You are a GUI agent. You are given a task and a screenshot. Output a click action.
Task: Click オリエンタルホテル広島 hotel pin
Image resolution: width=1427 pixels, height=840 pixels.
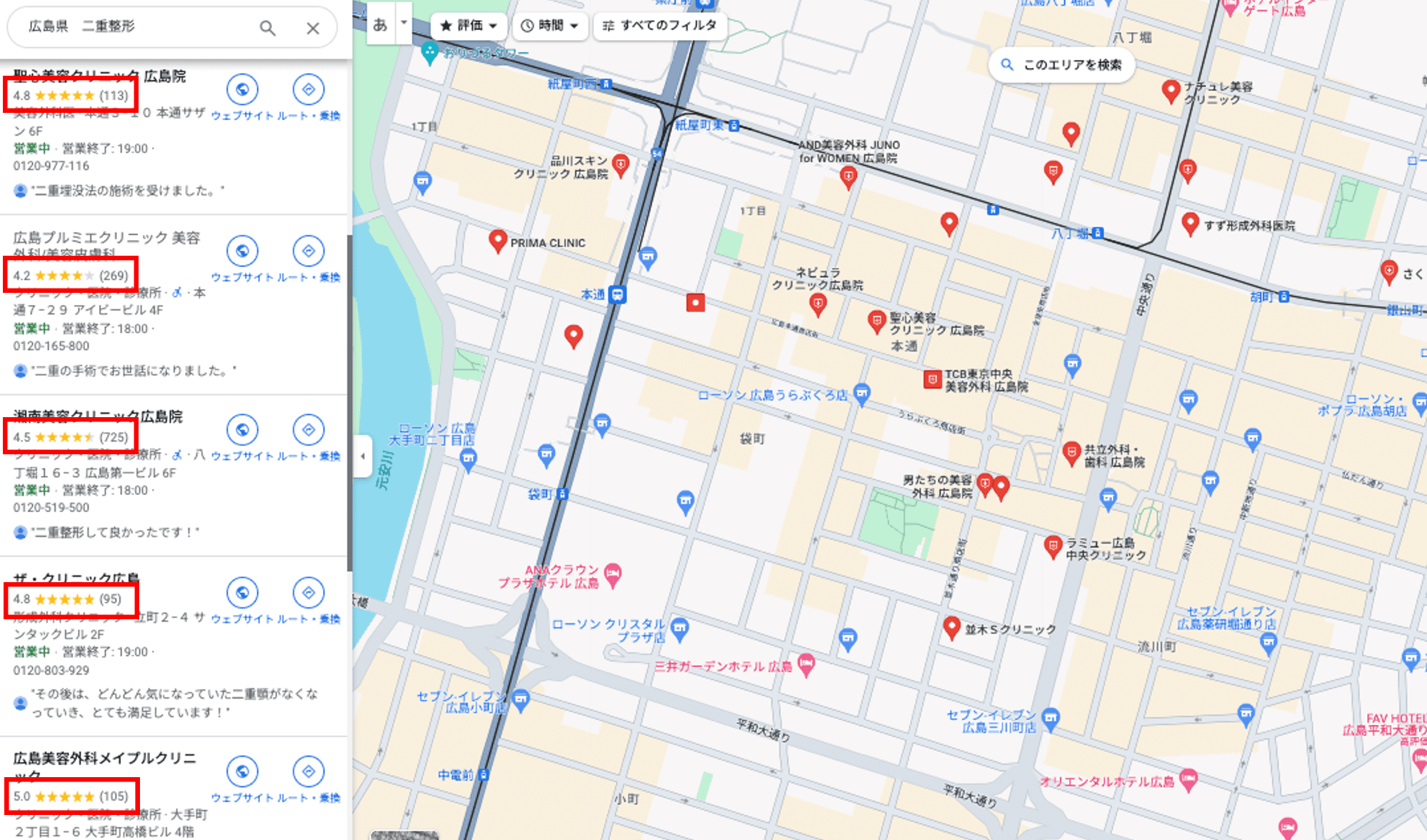[1188, 780]
